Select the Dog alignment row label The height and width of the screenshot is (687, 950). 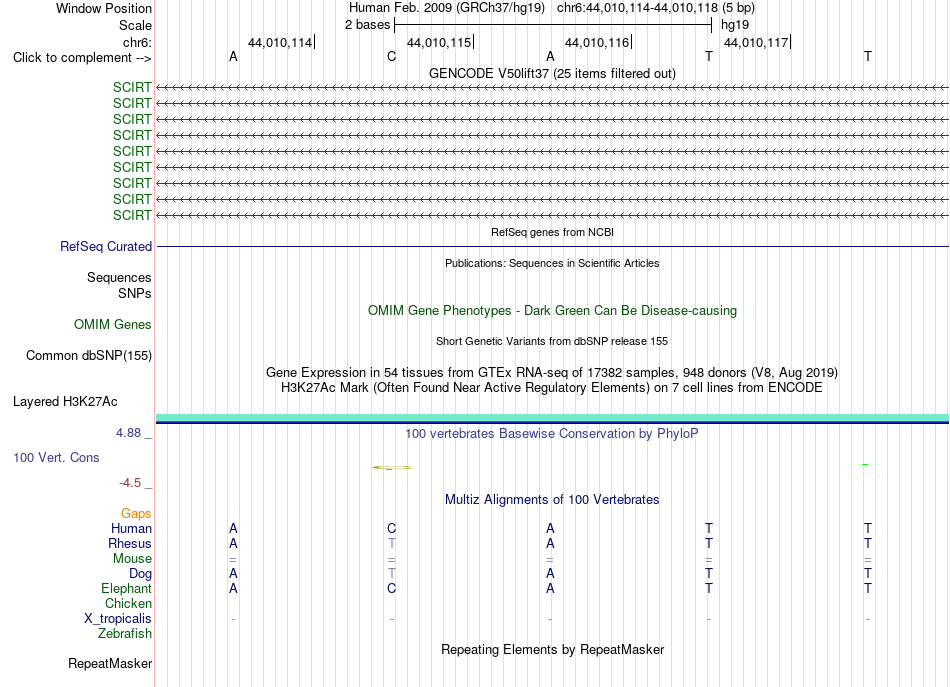tap(140, 574)
